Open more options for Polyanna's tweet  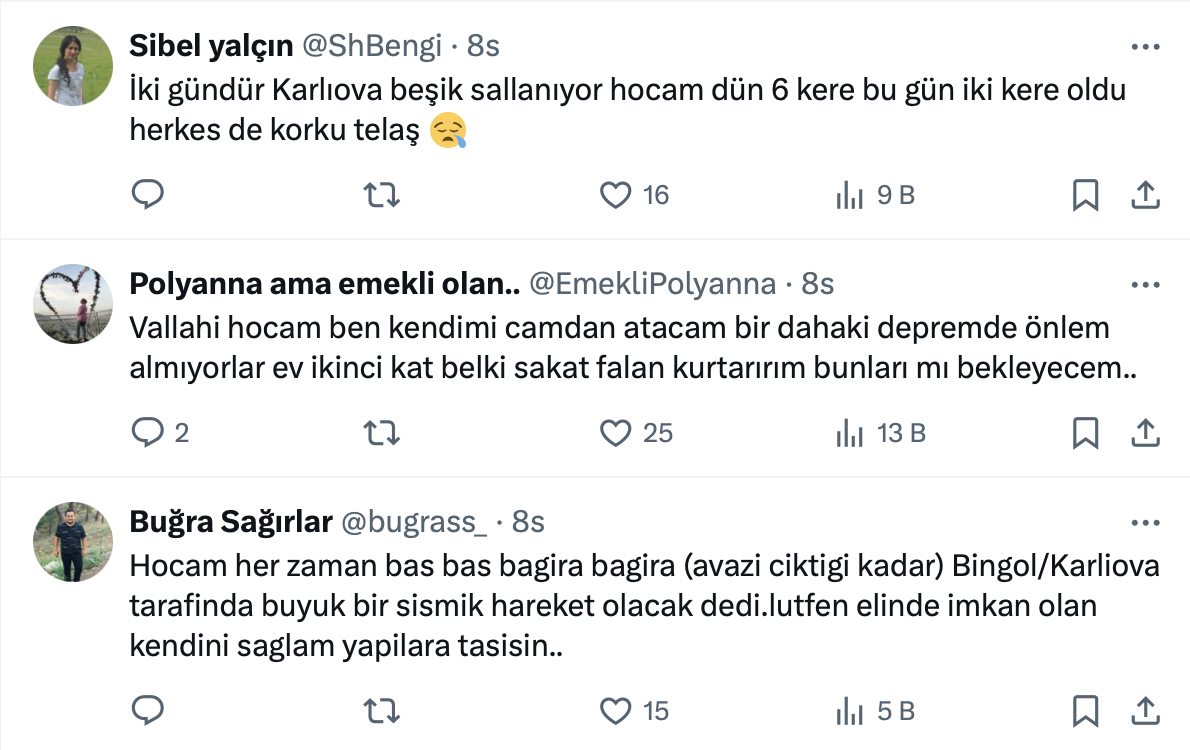point(1144,285)
